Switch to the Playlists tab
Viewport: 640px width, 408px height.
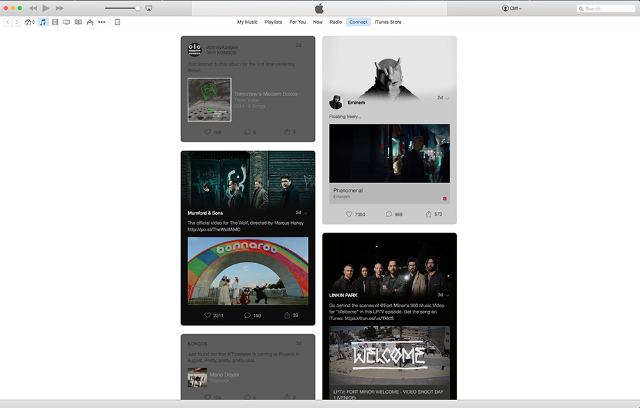[273, 22]
